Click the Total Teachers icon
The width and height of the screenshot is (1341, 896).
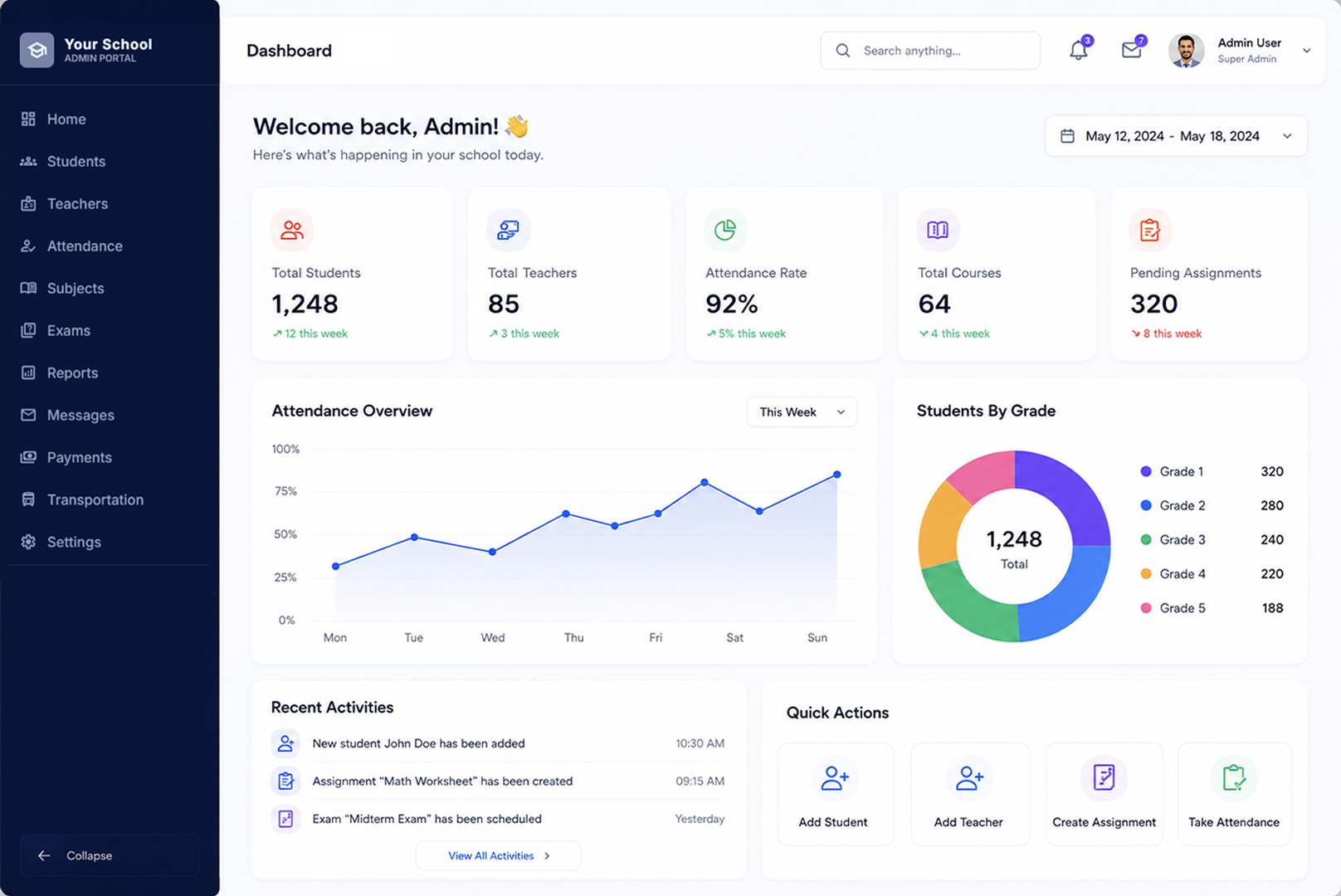[508, 230]
